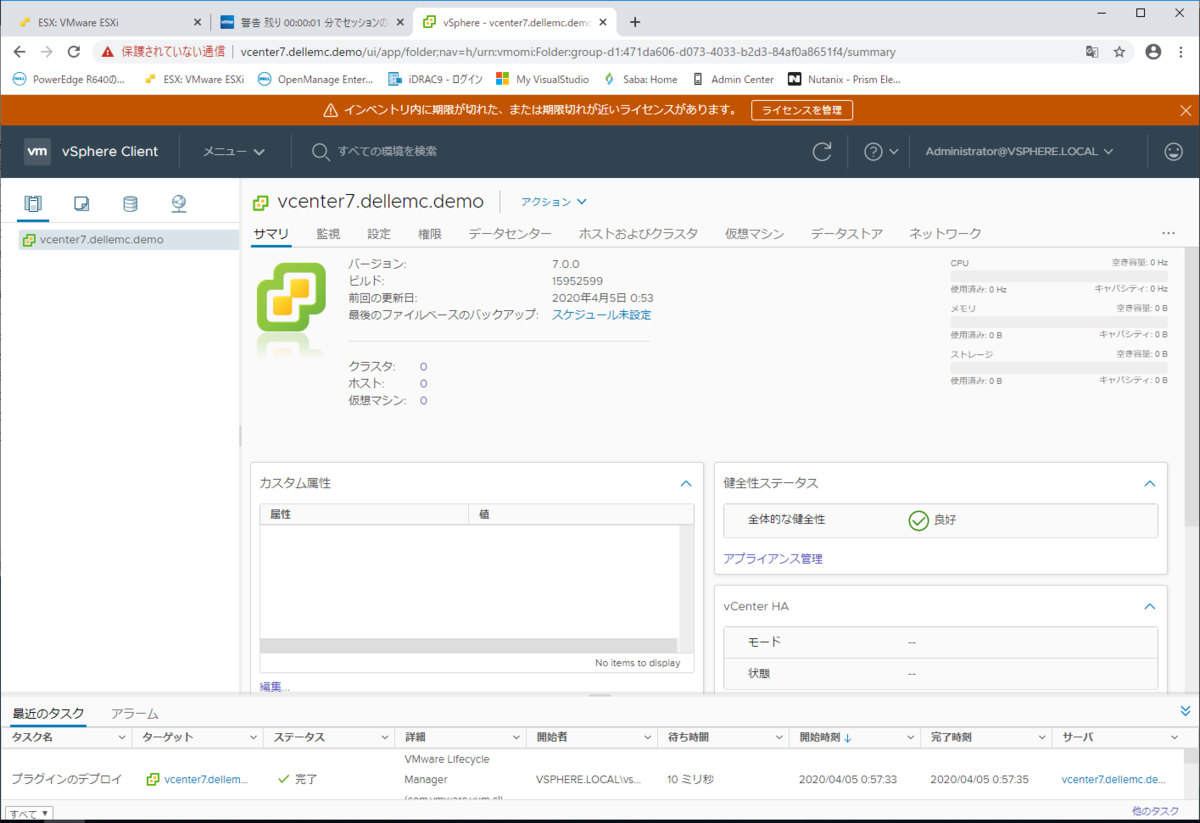Open the iDRAC9 login bookmark
This screenshot has height=823, width=1200.
(x=435, y=79)
